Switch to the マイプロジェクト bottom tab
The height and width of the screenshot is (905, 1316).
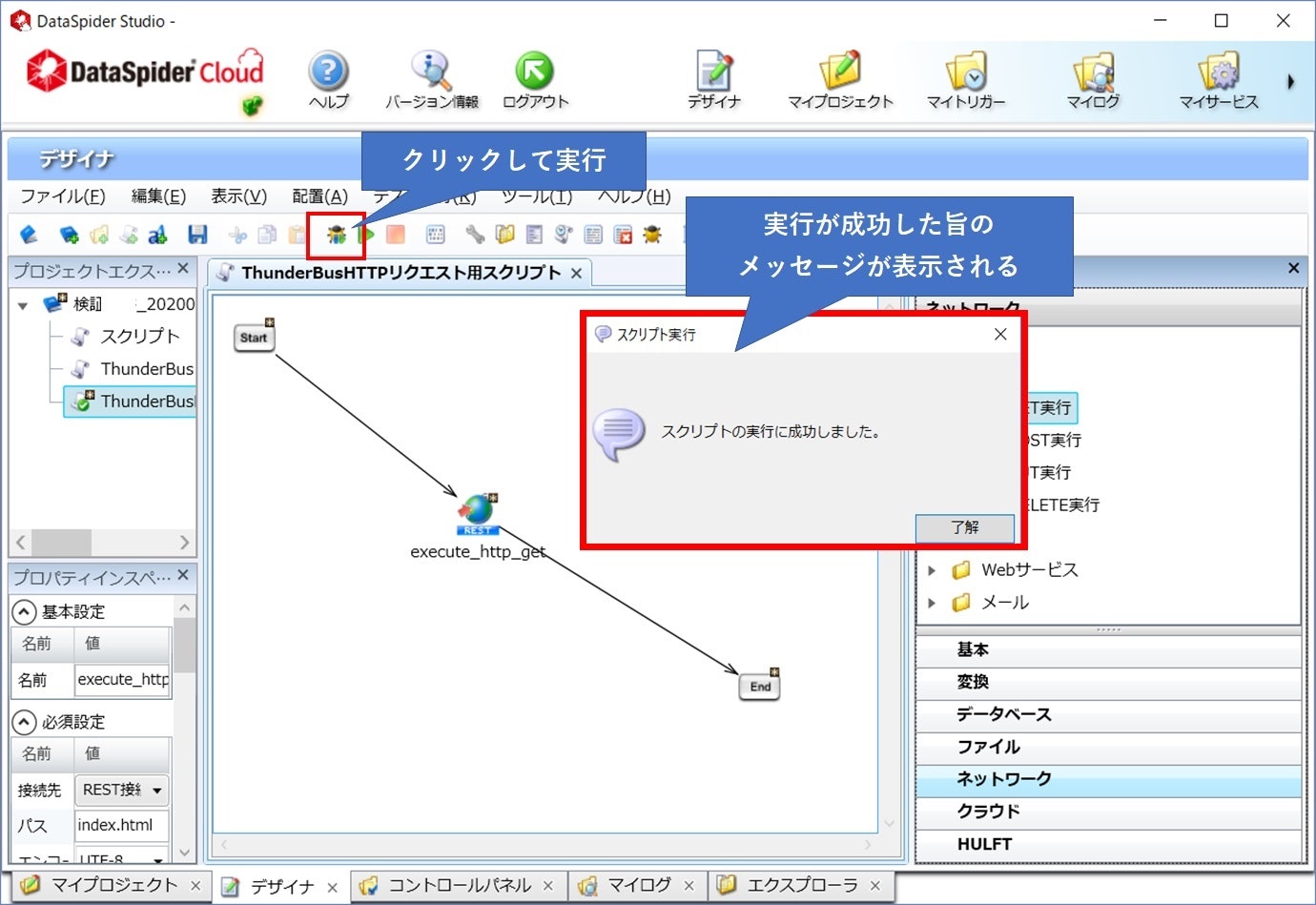(x=113, y=885)
